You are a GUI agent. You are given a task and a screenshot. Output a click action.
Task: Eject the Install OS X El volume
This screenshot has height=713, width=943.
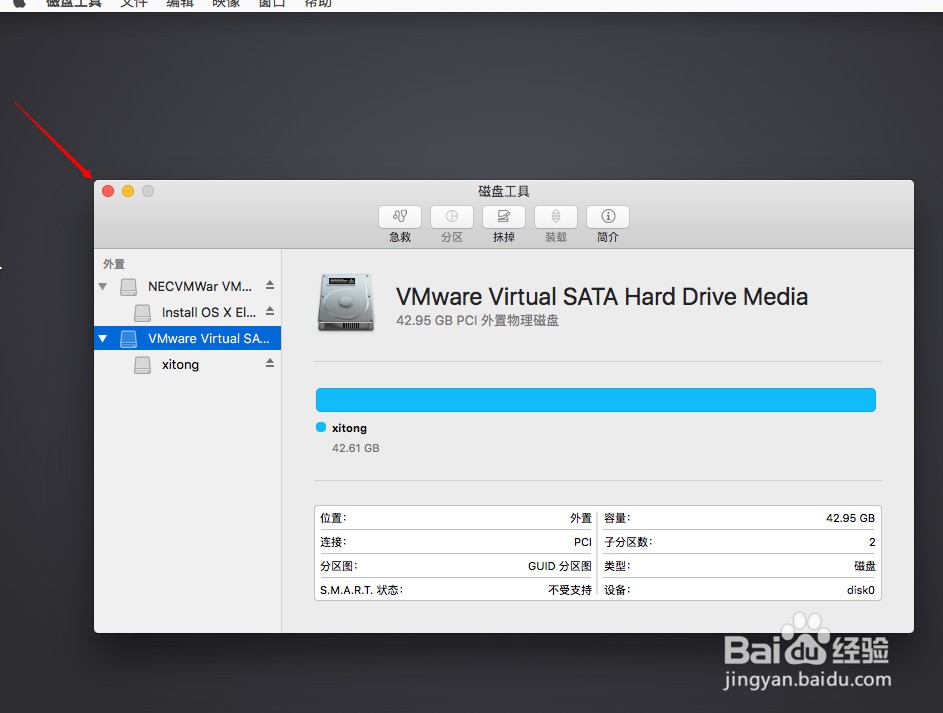click(269, 312)
